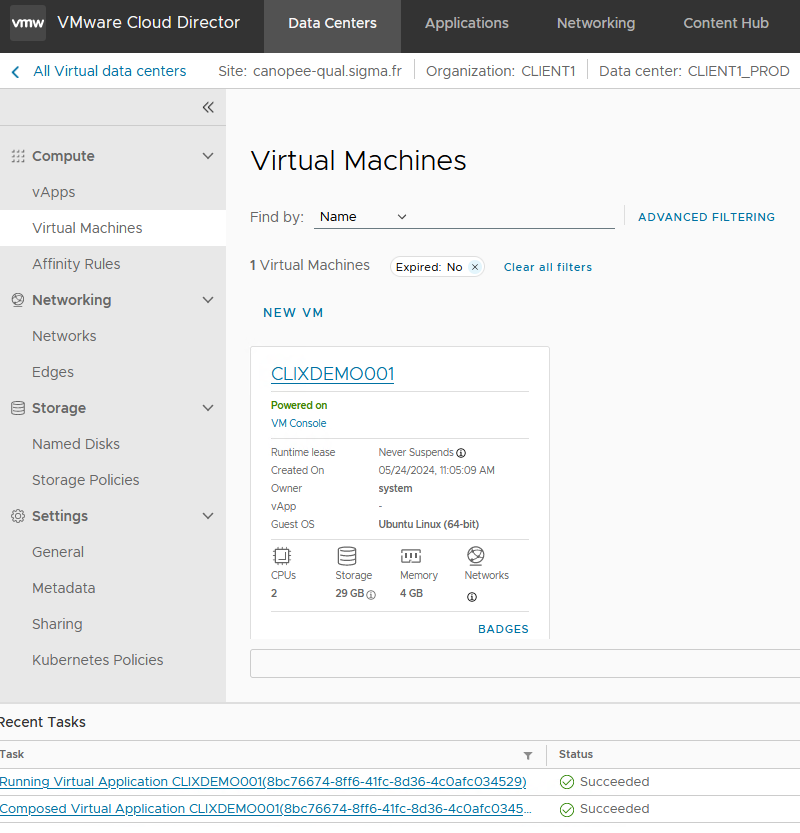The image size is (800, 833).
Task: Open ADVANCED FILTERING options
Action: [x=706, y=217]
